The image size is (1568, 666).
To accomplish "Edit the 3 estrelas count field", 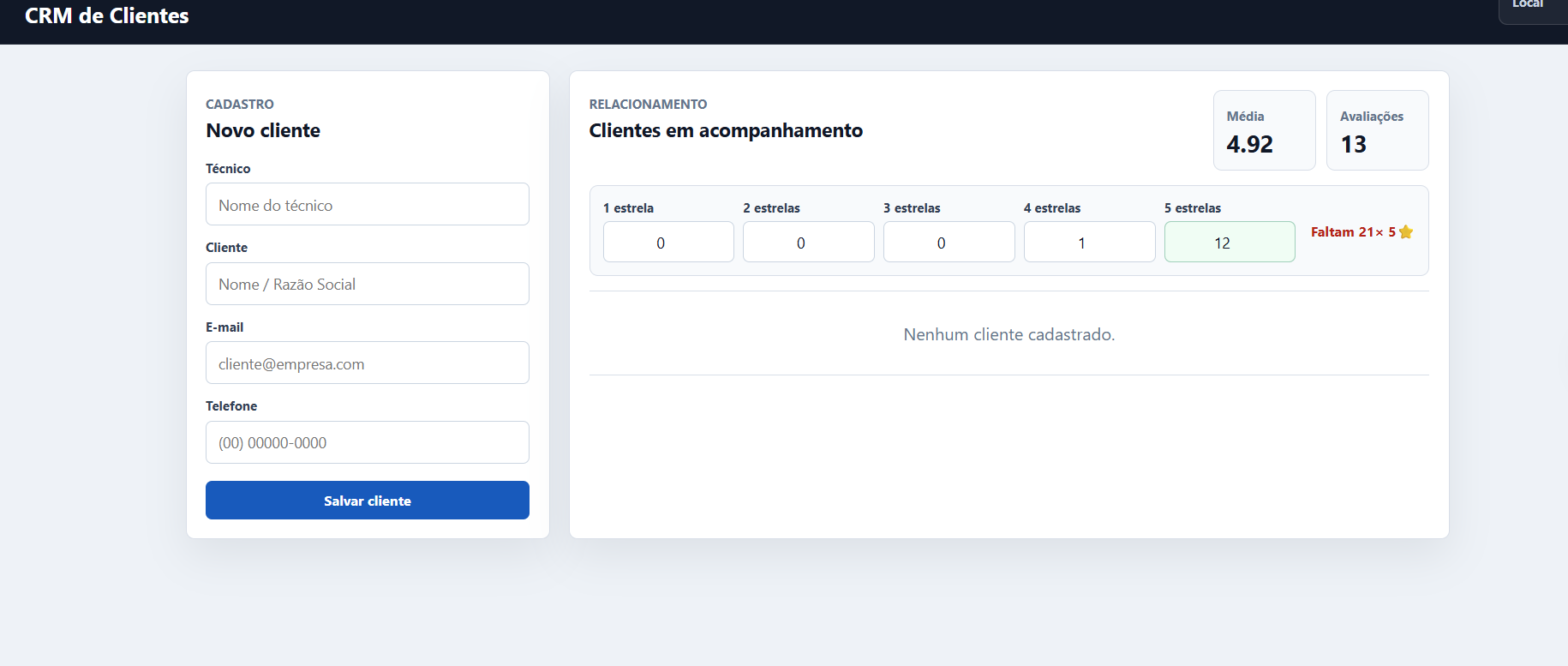I will point(949,242).
